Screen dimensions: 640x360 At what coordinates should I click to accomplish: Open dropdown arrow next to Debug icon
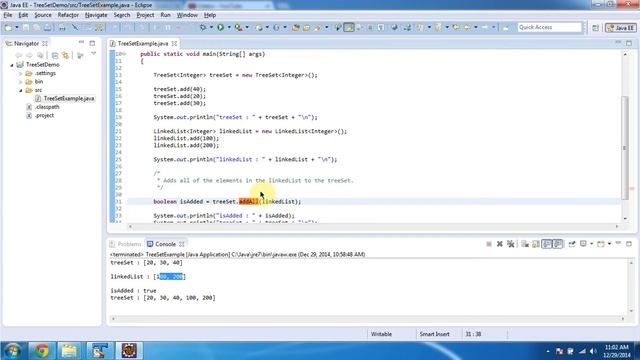point(211,27)
